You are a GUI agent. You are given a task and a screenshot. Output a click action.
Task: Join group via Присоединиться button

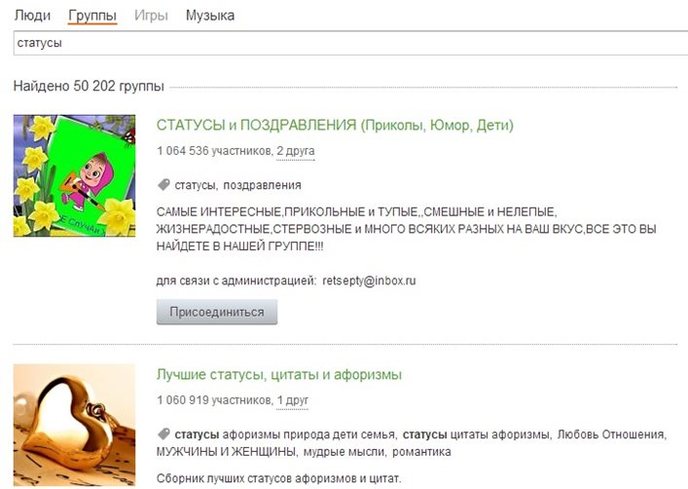coord(217,312)
